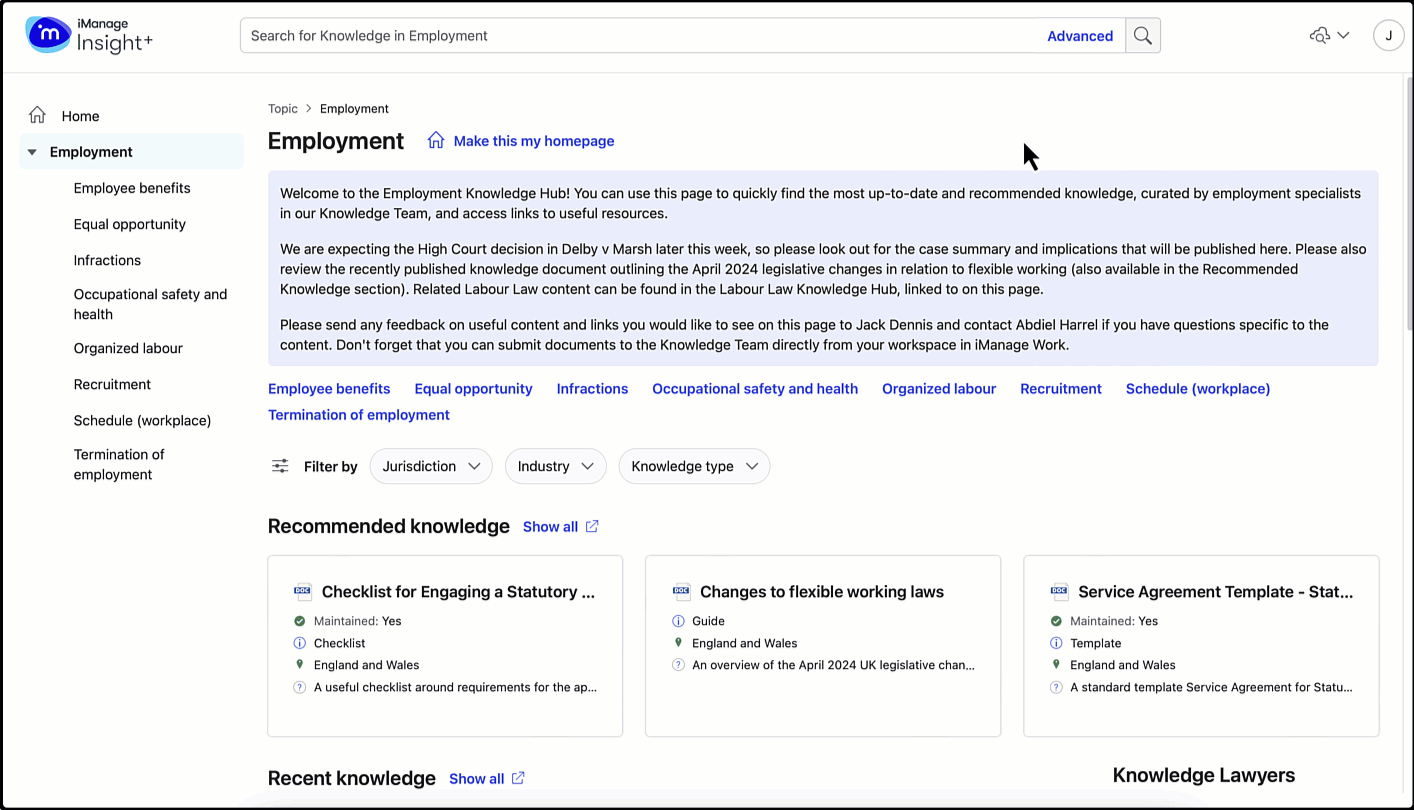
Task: Click the location pin on the Service Agreement card
Action: [x=1057, y=665]
